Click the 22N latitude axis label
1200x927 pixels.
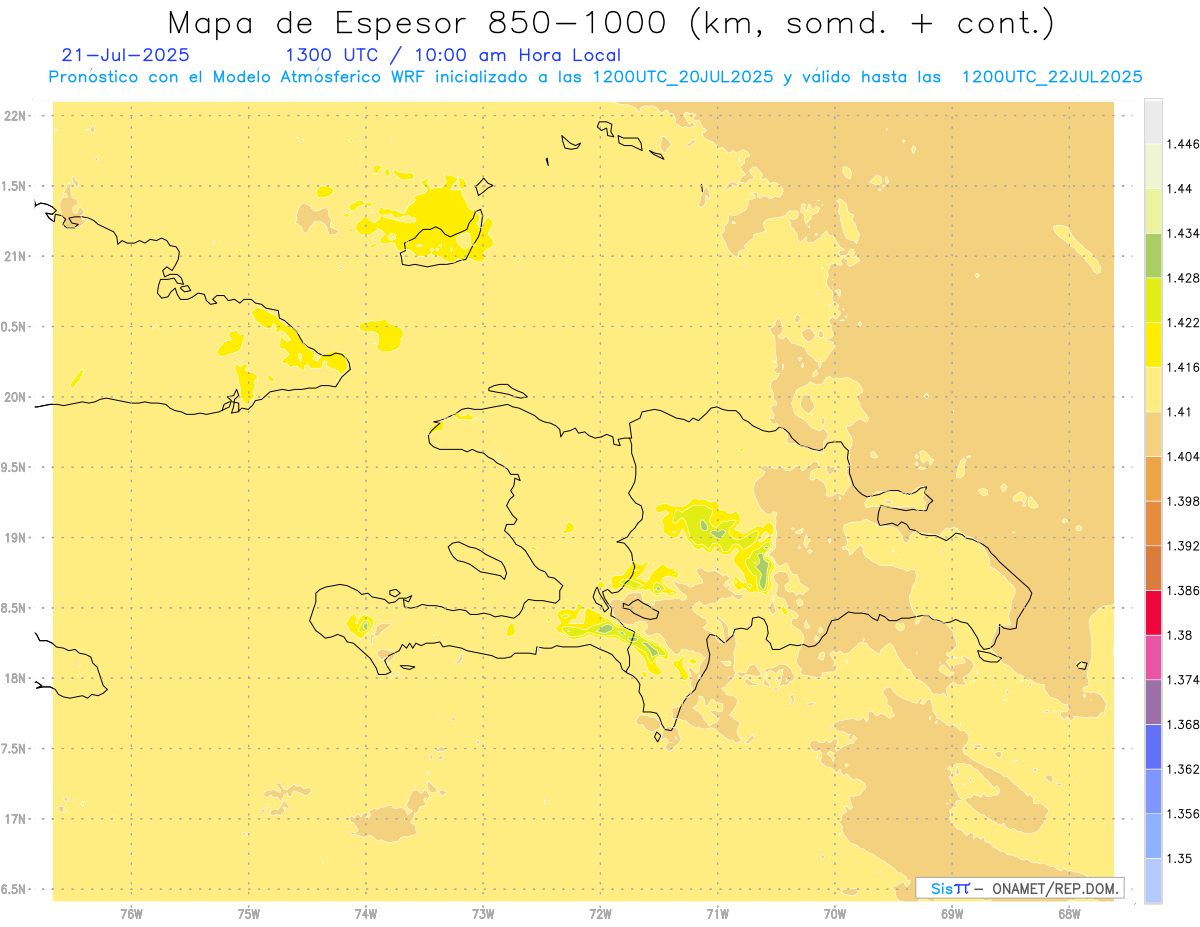(17, 115)
